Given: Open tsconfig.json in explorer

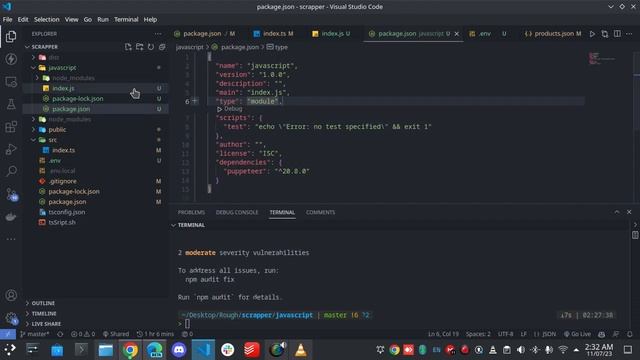Looking at the screenshot, I should click(x=67, y=212).
